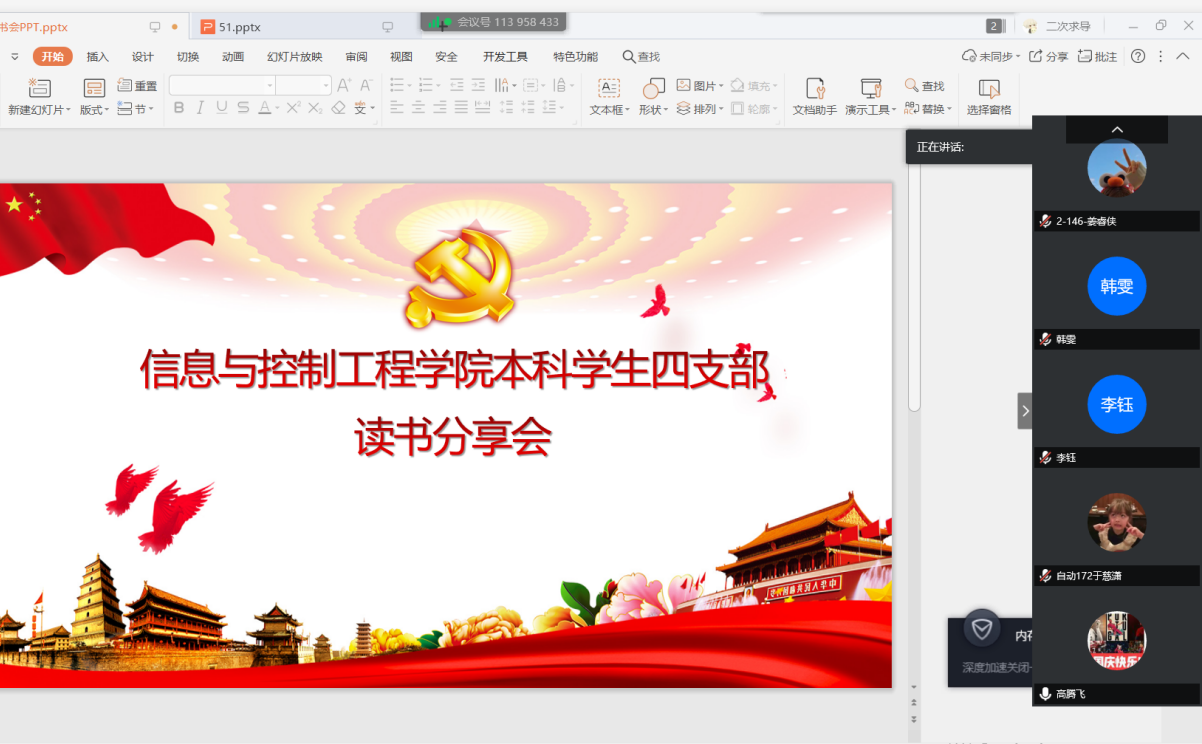The height and width of the screenshot is (744, 1202).
Task: Click the 重置 reset slide icon
Action: click(x=125, y=86)
